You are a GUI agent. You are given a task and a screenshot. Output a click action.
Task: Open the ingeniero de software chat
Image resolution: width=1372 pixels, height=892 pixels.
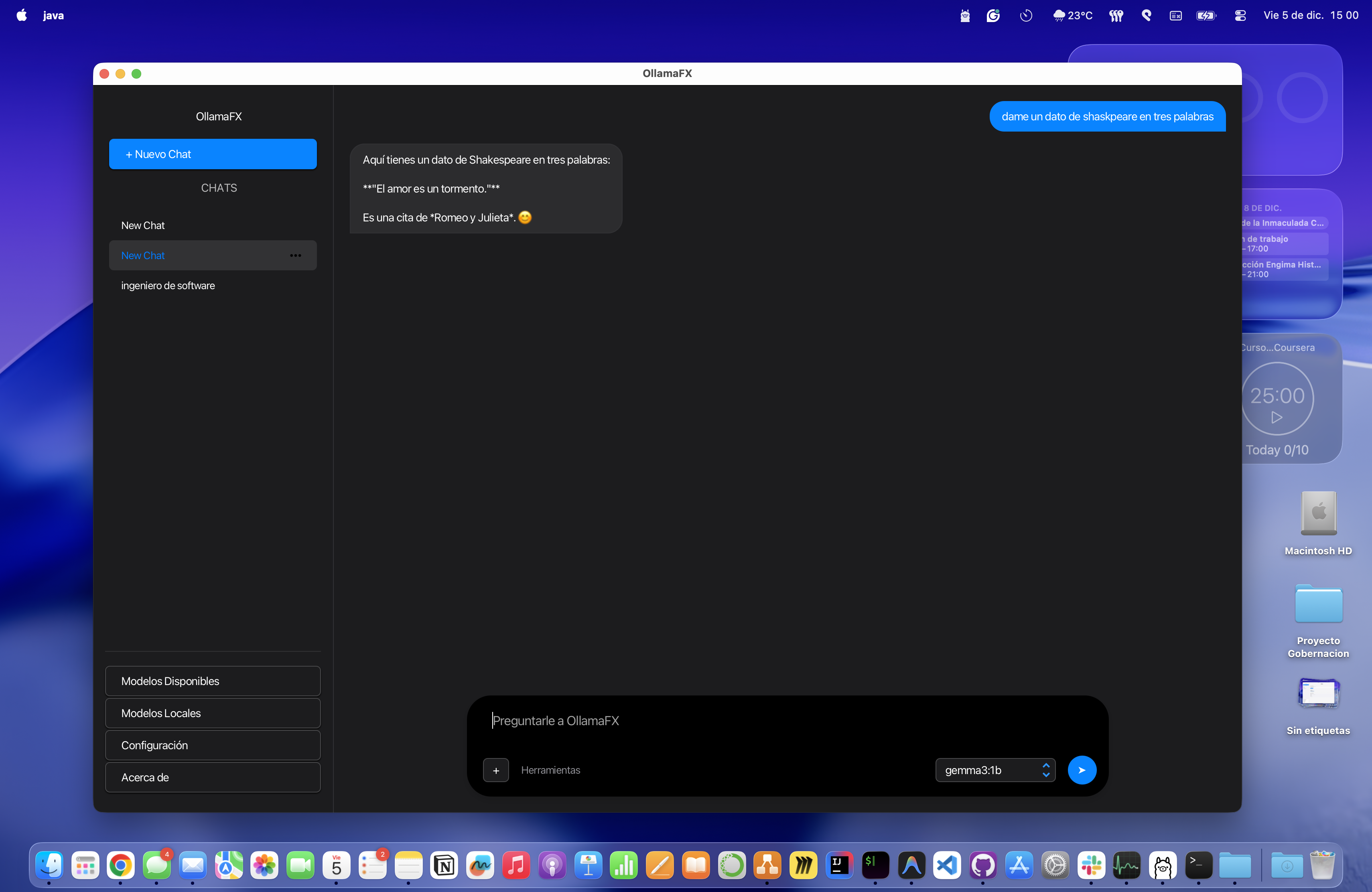[213, 285]
